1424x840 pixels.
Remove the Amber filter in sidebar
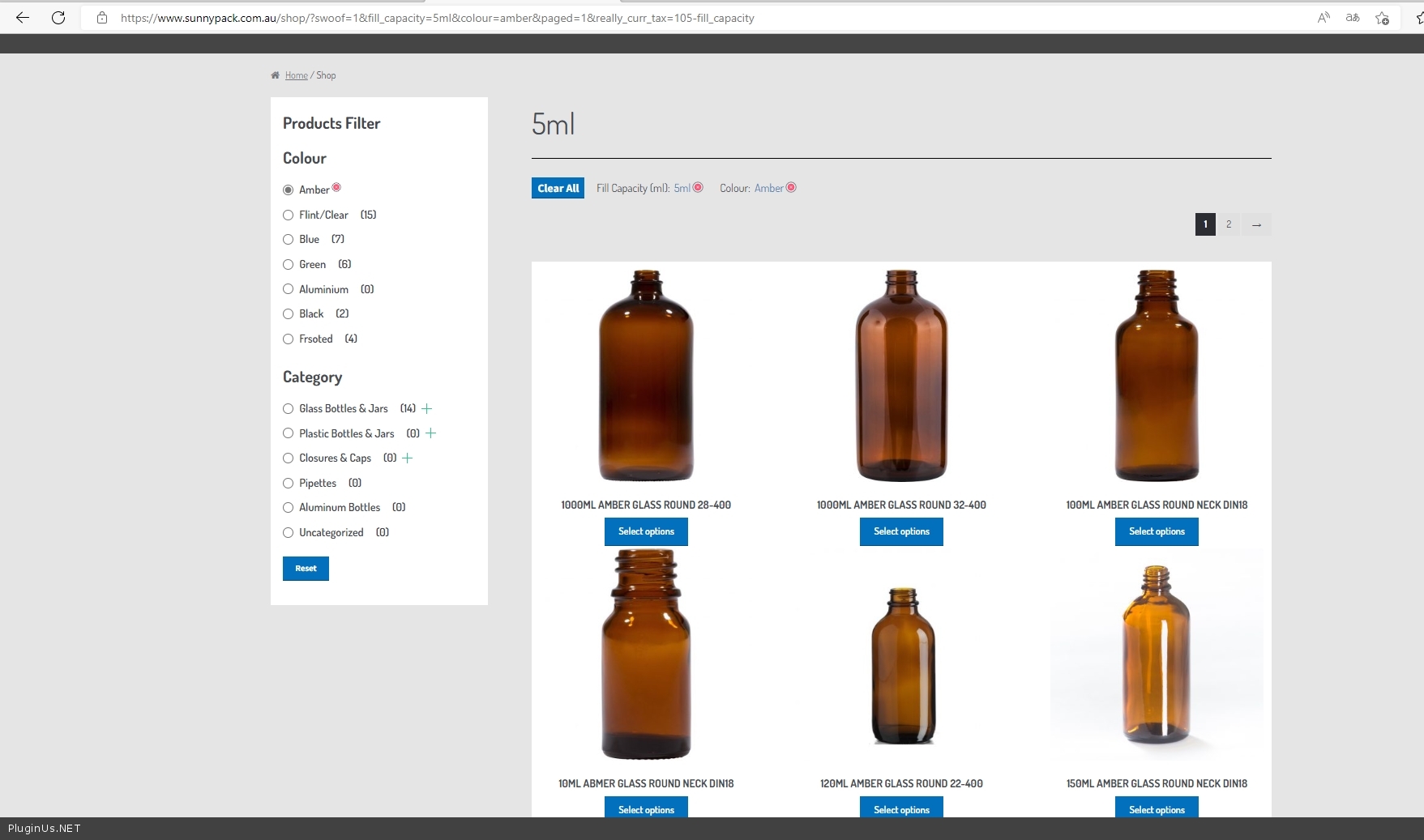[x=336, y=187]
